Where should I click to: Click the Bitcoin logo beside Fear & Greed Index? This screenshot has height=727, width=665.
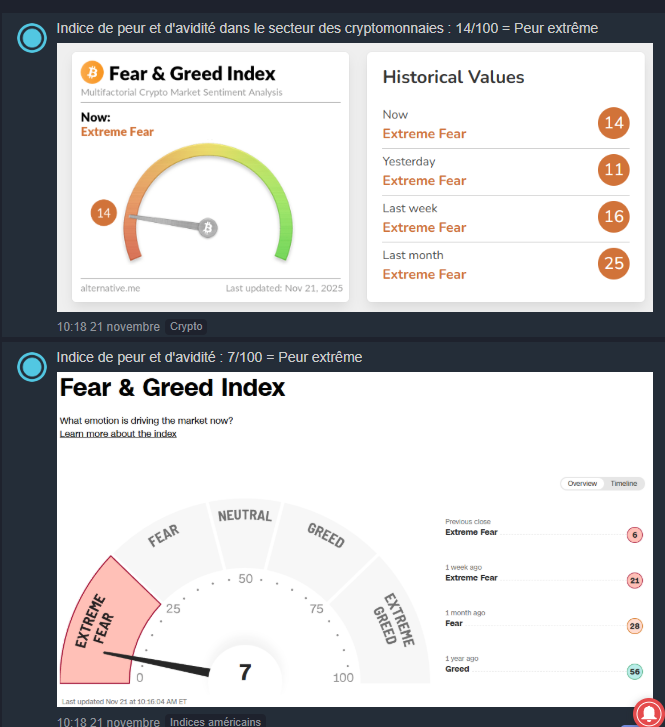point(93,73)
